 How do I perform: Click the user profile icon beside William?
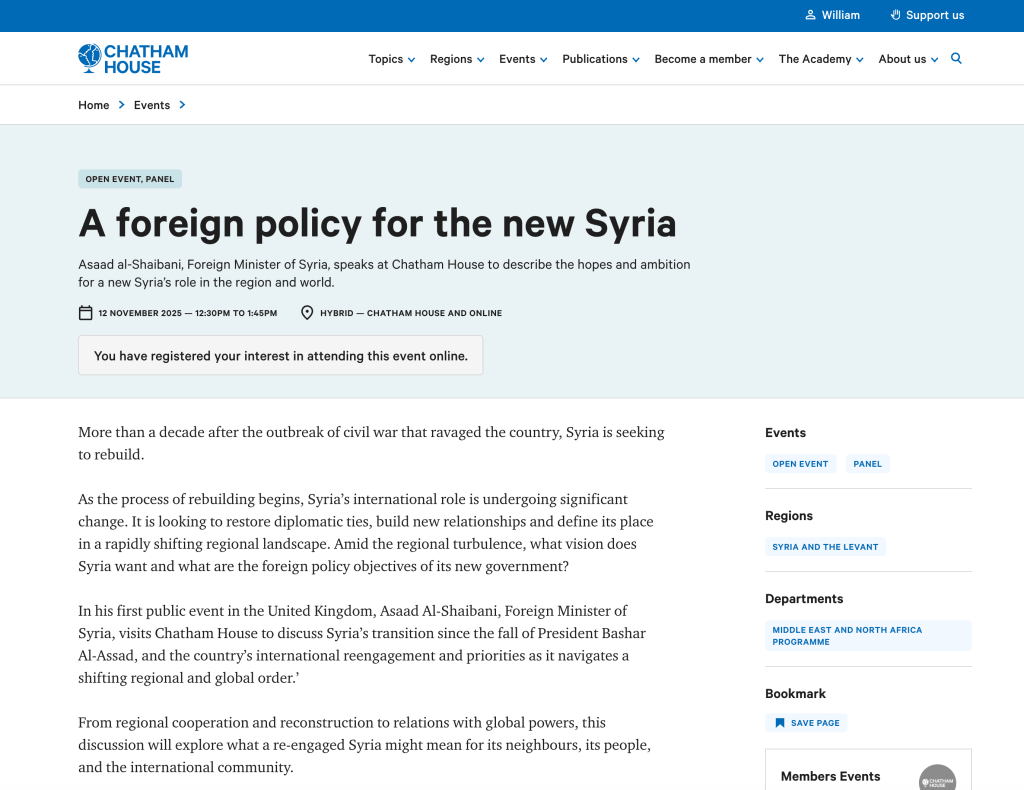pyautogui.click(x=810, y=15)
